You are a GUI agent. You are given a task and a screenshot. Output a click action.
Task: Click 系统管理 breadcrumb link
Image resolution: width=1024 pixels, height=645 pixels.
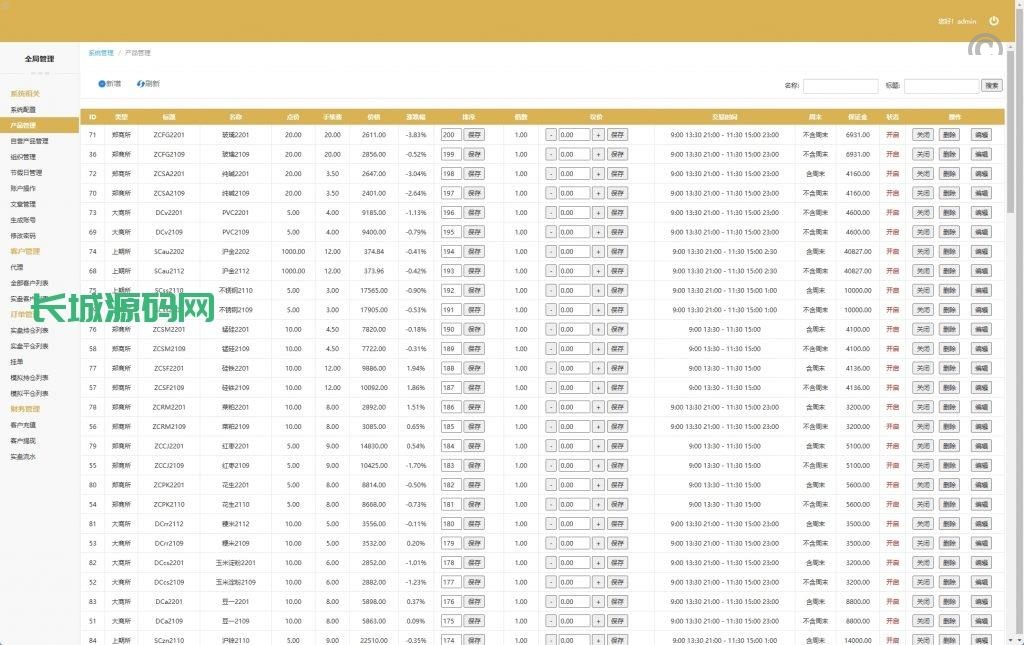tap(100, 52)
